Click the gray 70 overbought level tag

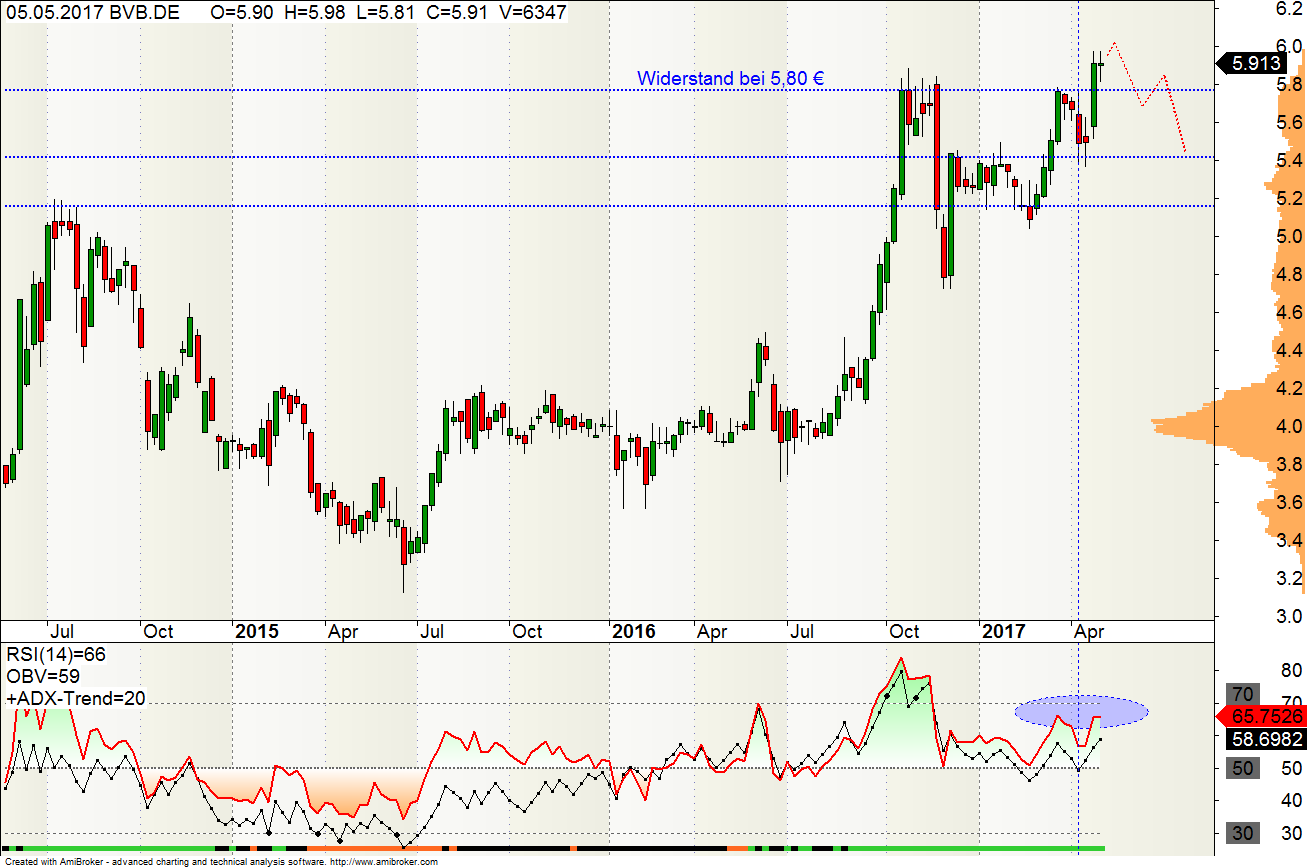point(1242,694)
